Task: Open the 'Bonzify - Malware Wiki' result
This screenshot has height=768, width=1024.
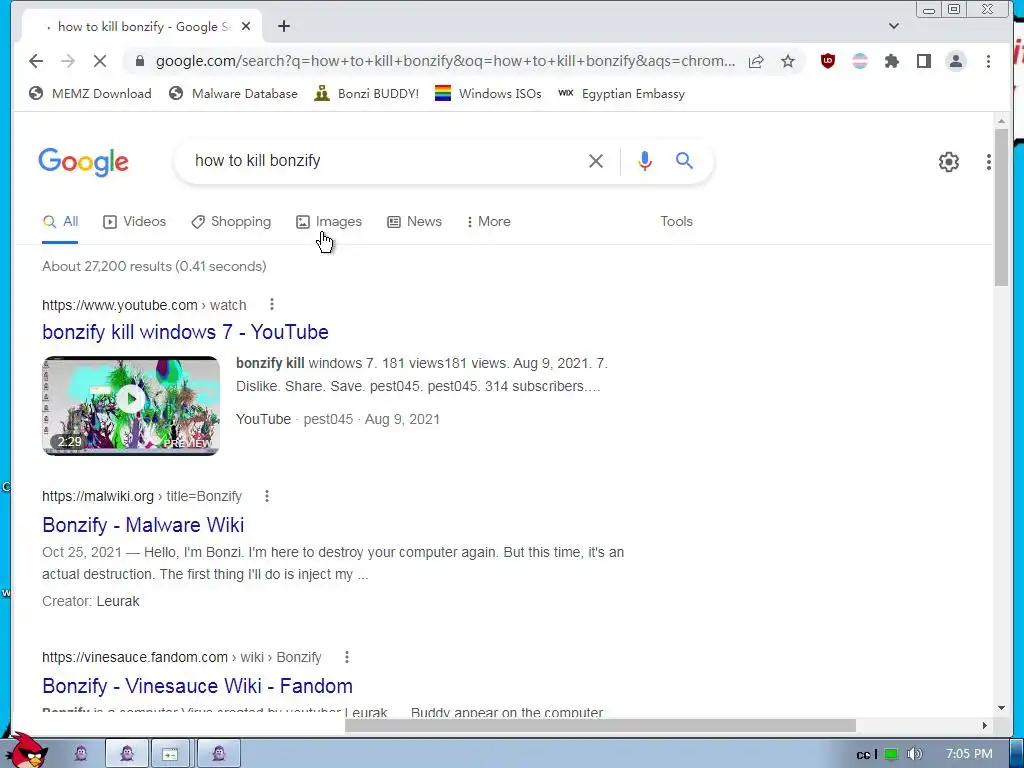Action: (143, 525)
